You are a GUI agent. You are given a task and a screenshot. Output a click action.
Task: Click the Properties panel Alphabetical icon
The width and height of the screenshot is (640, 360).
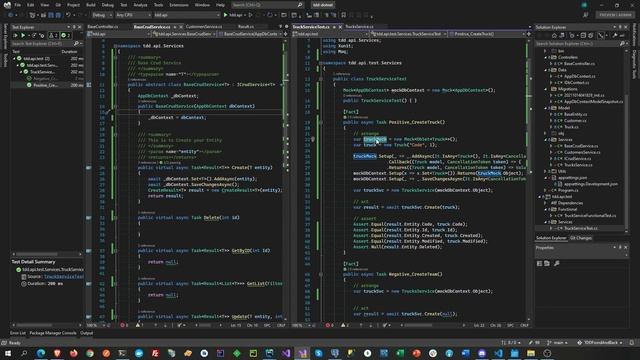547,264
